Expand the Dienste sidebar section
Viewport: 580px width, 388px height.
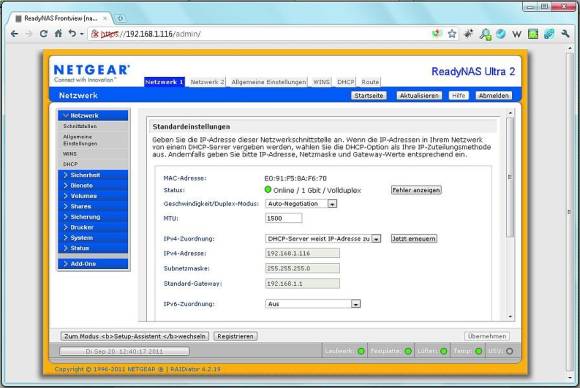[x=93, y=185]
